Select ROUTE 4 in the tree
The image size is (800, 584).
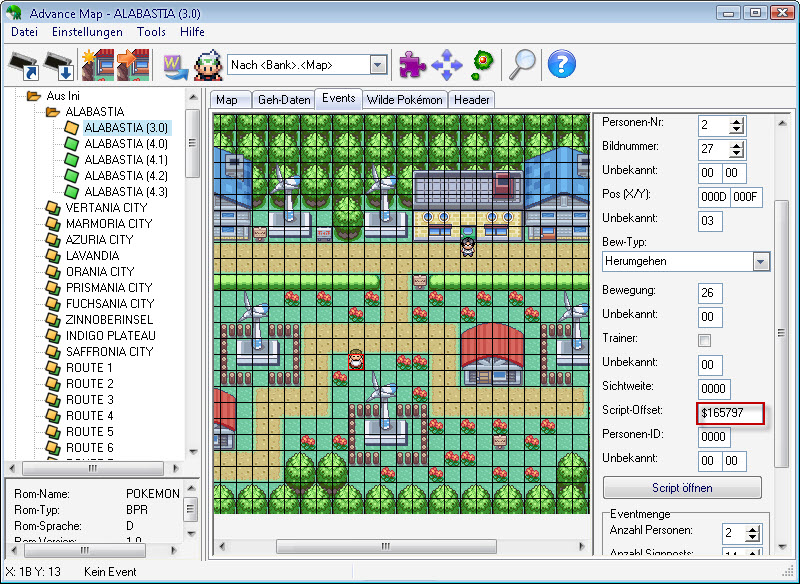pos(90,416)
